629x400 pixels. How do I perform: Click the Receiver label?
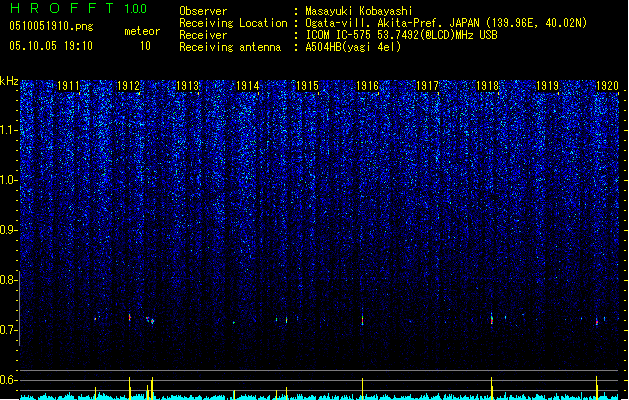pos(203,35)
